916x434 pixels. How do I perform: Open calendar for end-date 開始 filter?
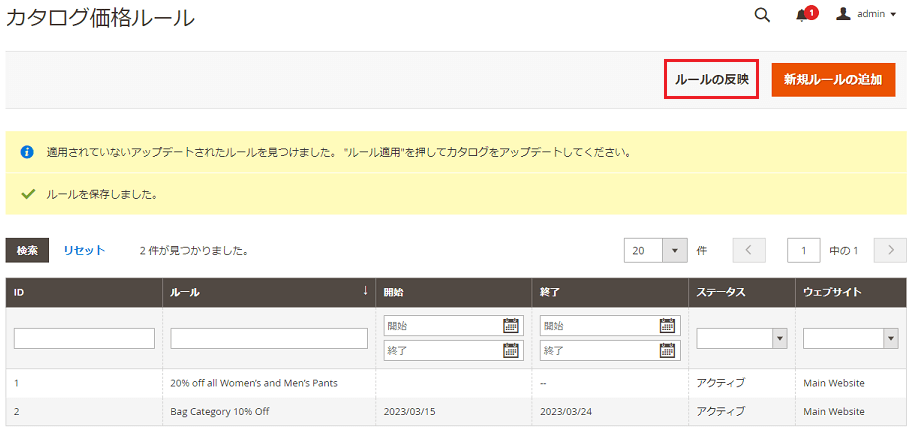(x=667, y=325)
